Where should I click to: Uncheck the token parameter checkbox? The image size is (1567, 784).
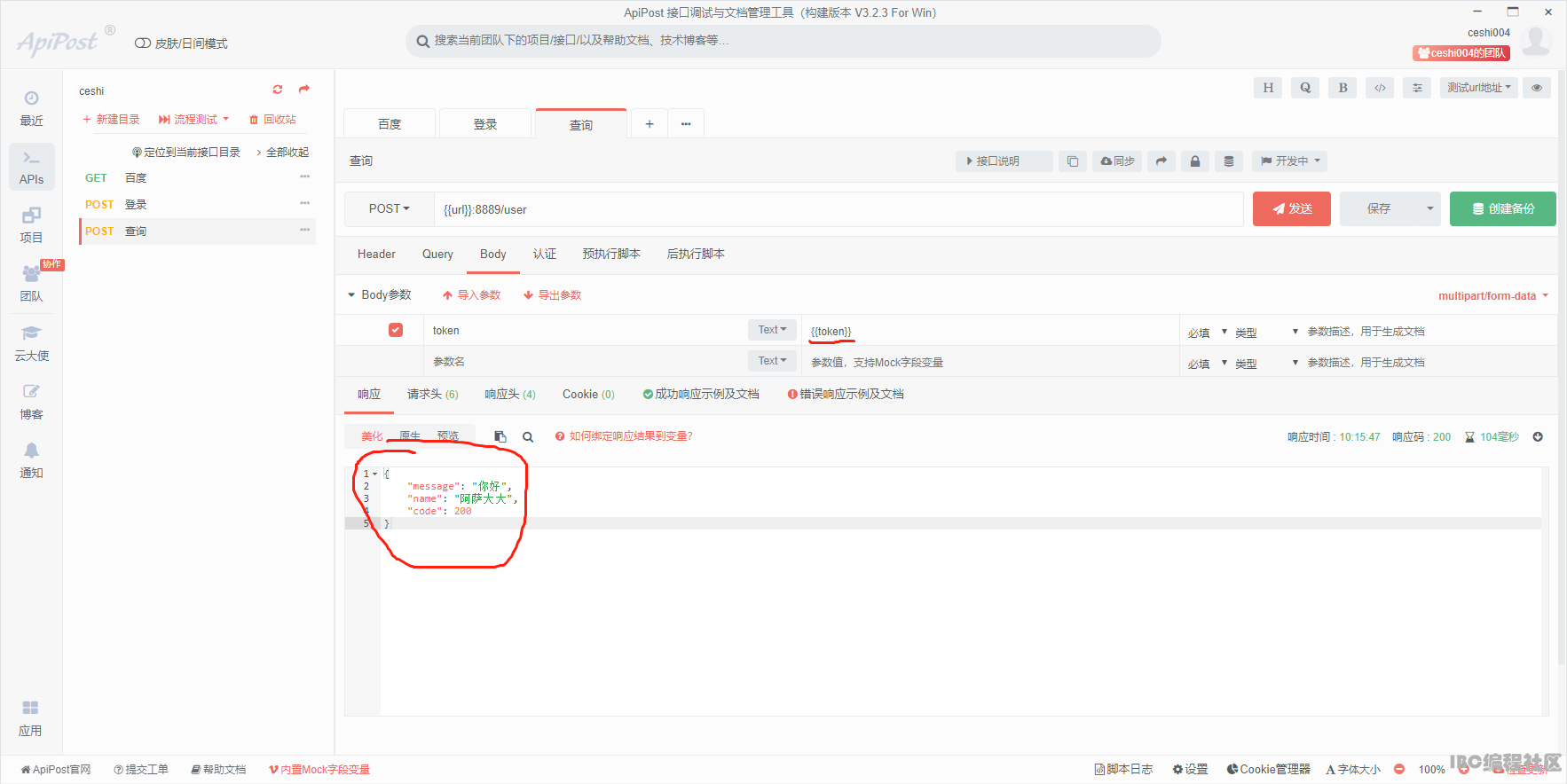pyautogui.click(x=396, y=330)
